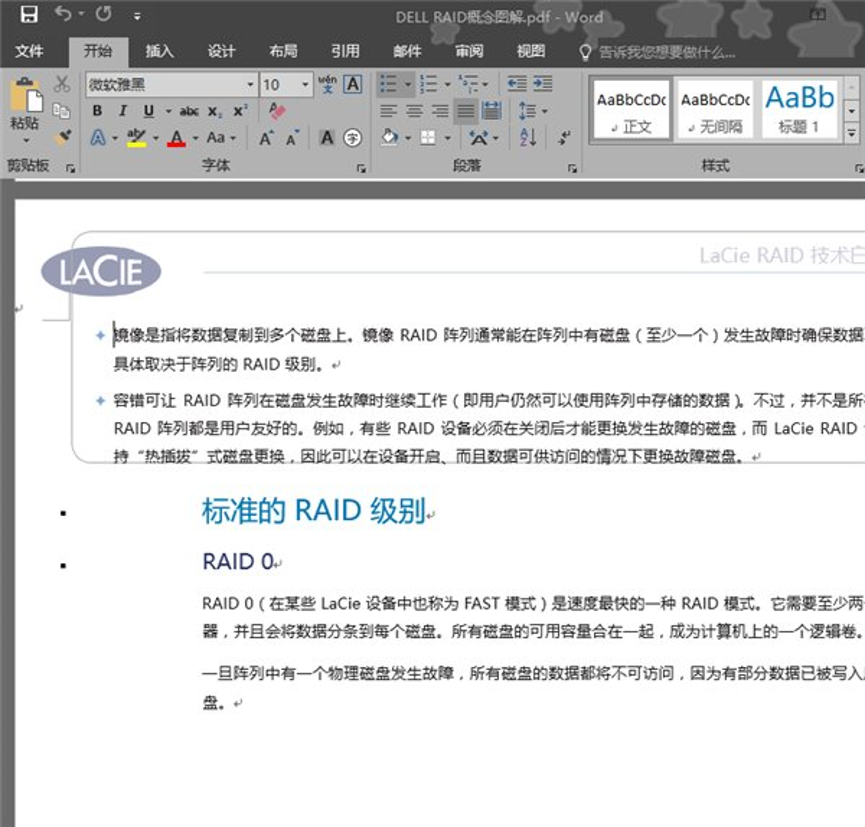Click the red font color swatch
Image resolution: width=865 pixels, height=827 pixels.
click(177, 138)
